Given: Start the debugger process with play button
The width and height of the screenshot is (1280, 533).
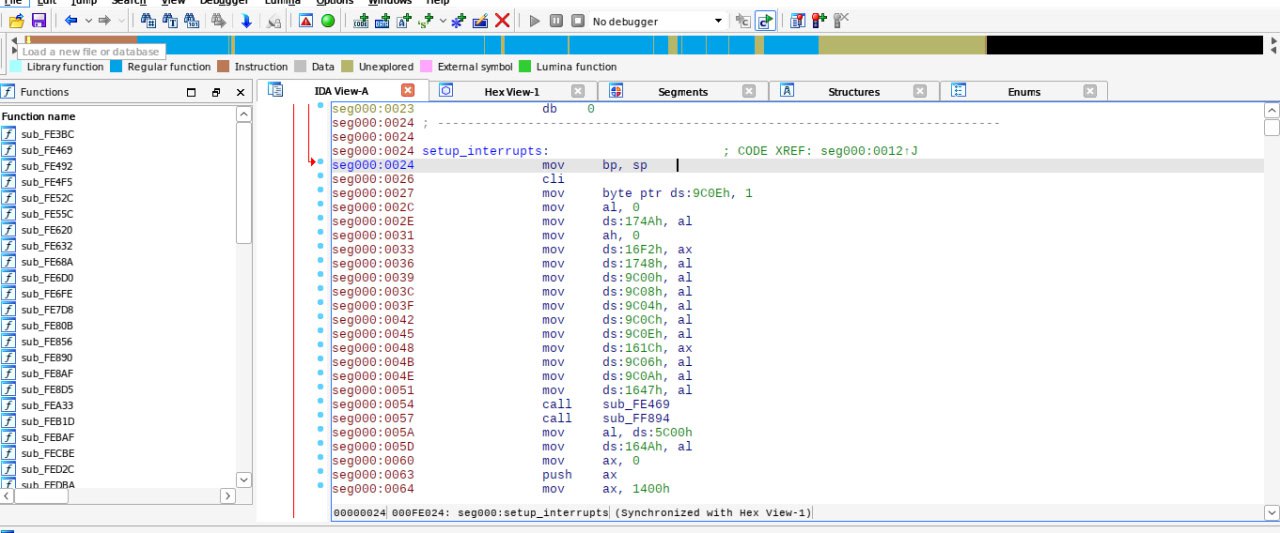Looking at the screenshot, I should coord(534,20).
